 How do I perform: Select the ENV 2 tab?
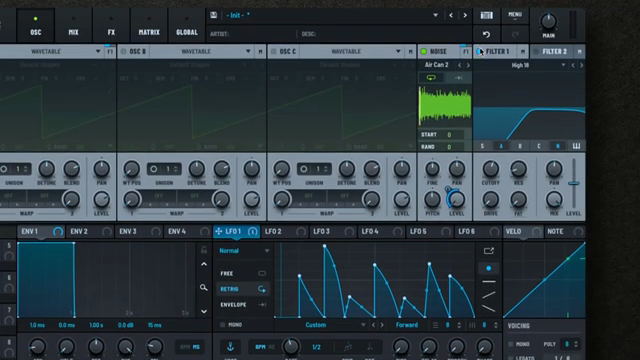click(x=90, y=231)
